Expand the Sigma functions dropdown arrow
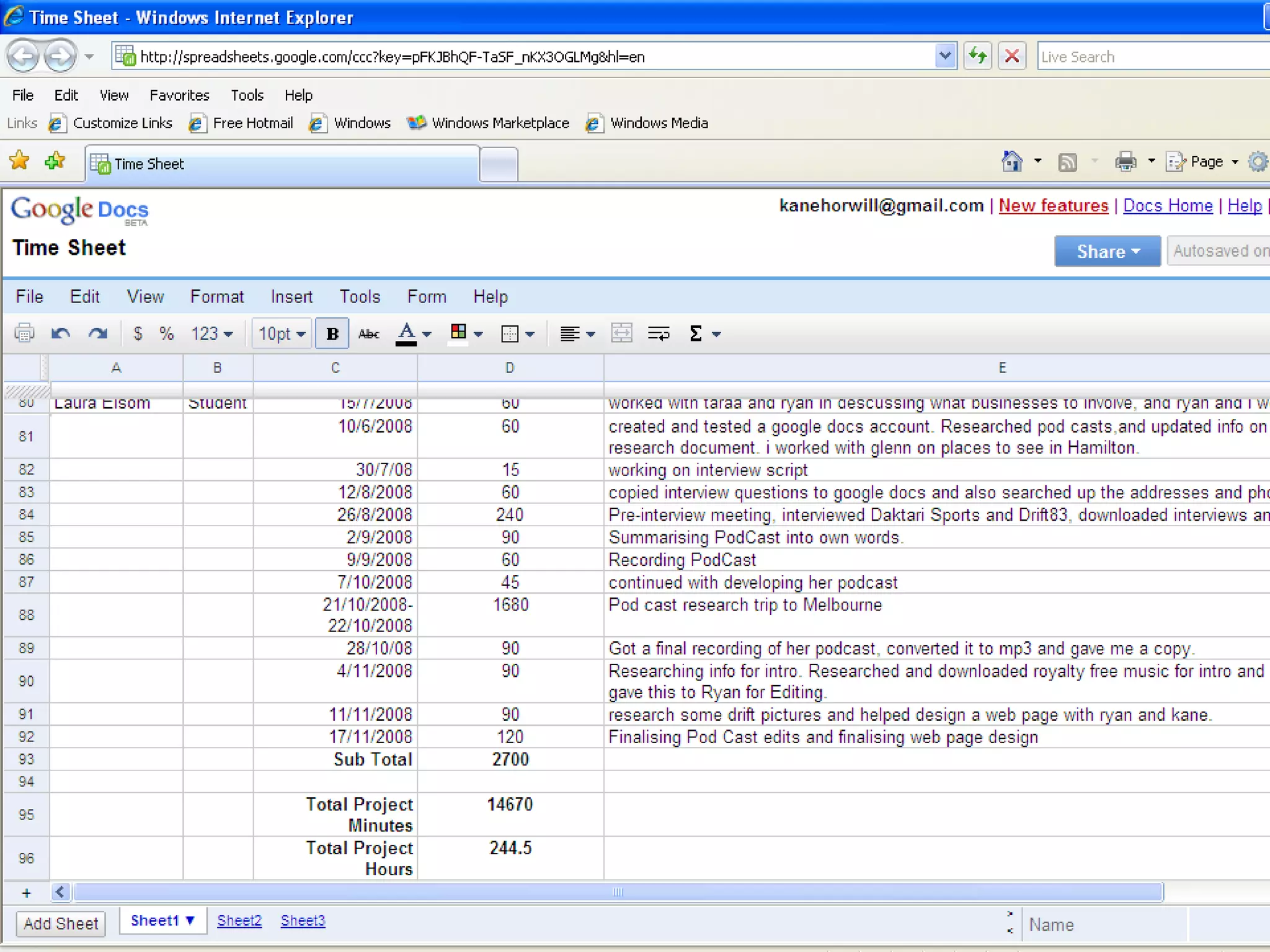 (716, 334)
